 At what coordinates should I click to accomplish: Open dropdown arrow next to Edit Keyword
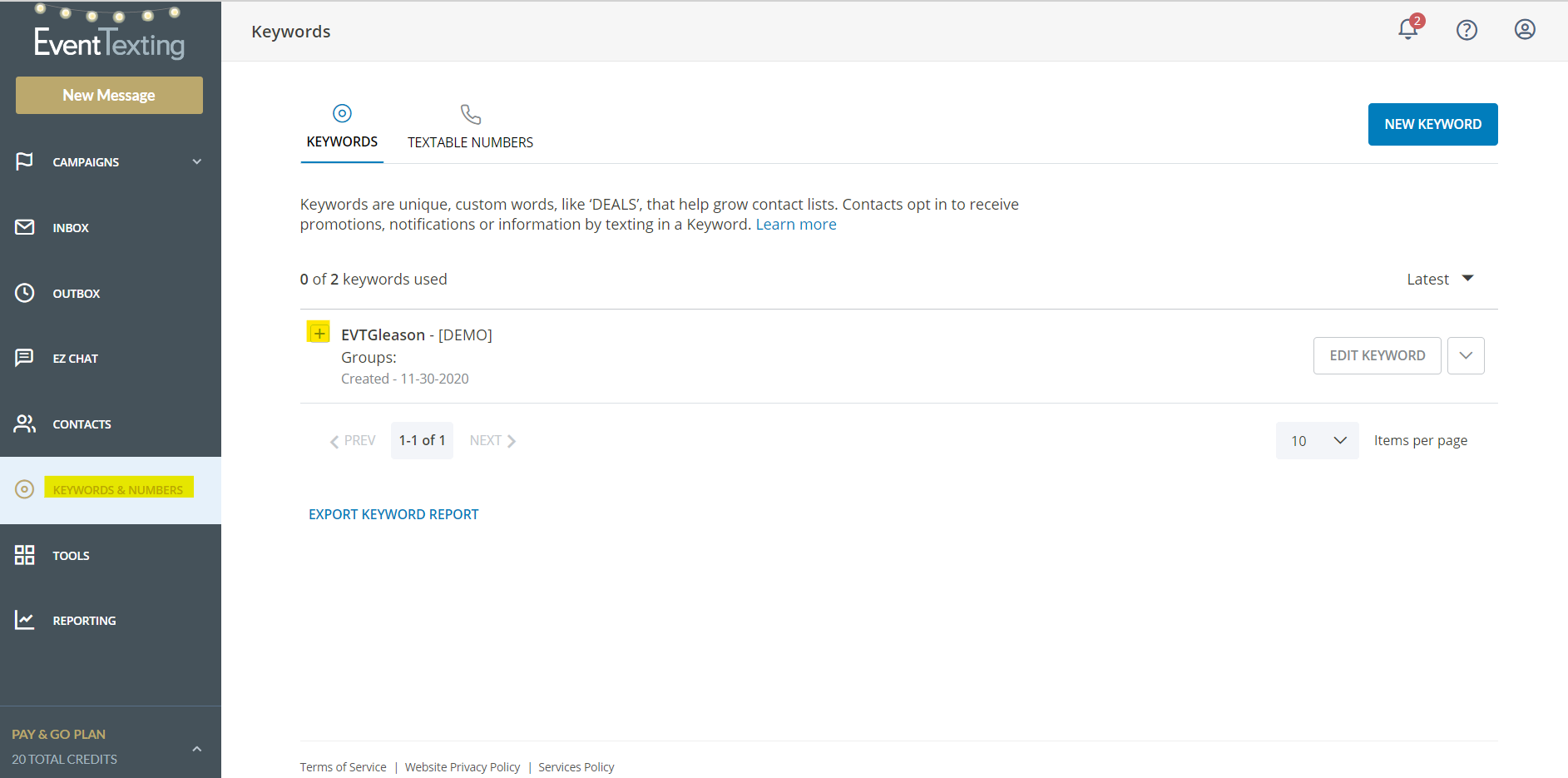(x=1466, y=355)
